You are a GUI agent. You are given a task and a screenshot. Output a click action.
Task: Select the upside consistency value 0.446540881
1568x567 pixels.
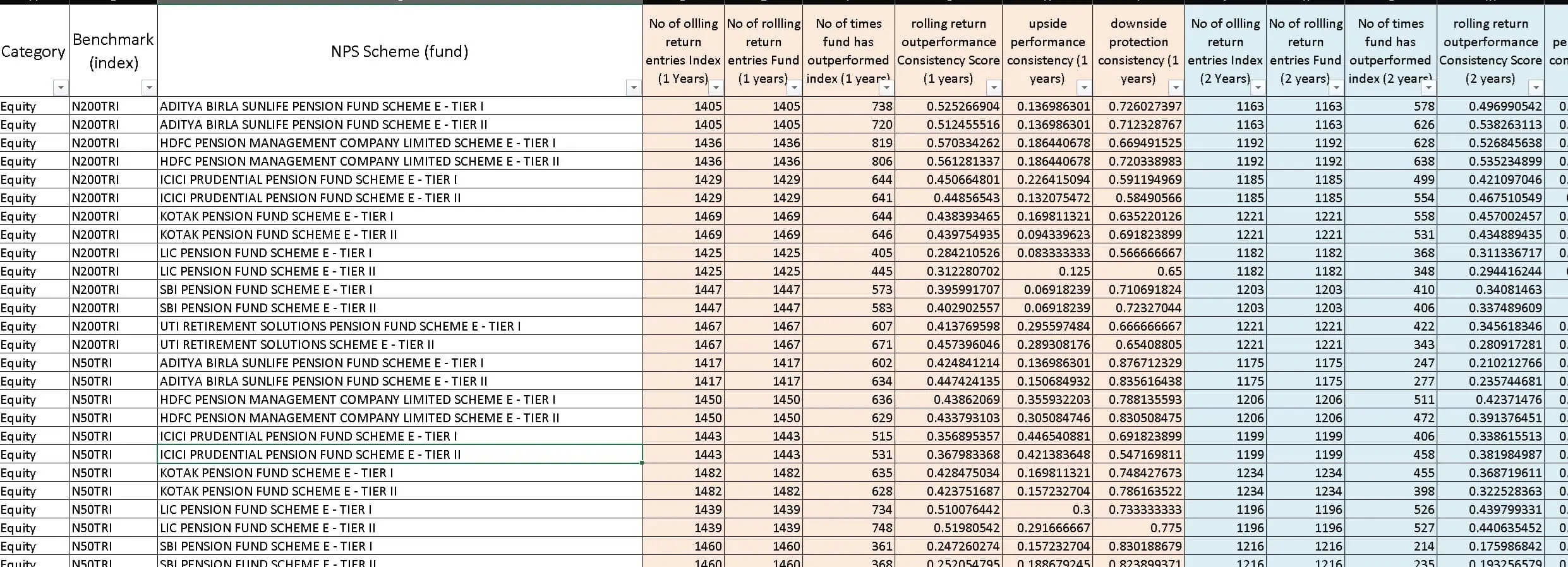(1047, 436)
